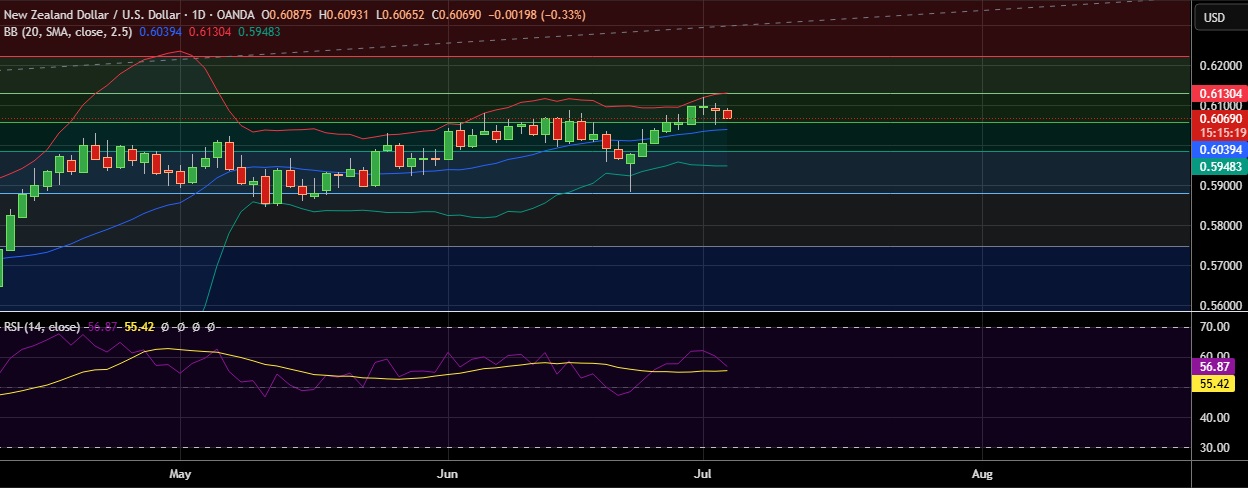The image size is (1248, 488).
Task: Click the 60.00 RSI scale tick
Action: (x=1215, y=356)
